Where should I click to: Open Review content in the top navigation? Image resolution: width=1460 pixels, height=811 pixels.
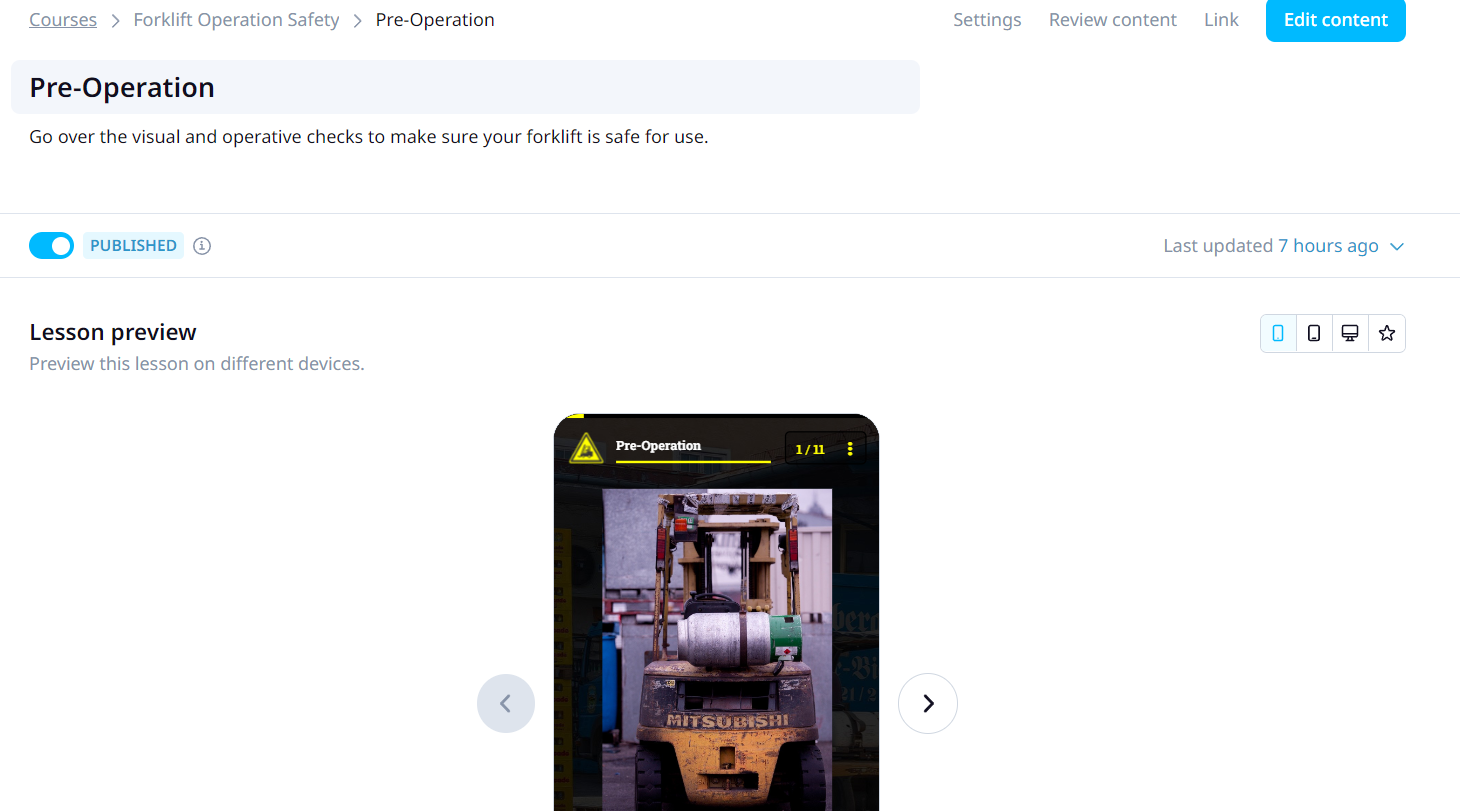click(1112, 20)
